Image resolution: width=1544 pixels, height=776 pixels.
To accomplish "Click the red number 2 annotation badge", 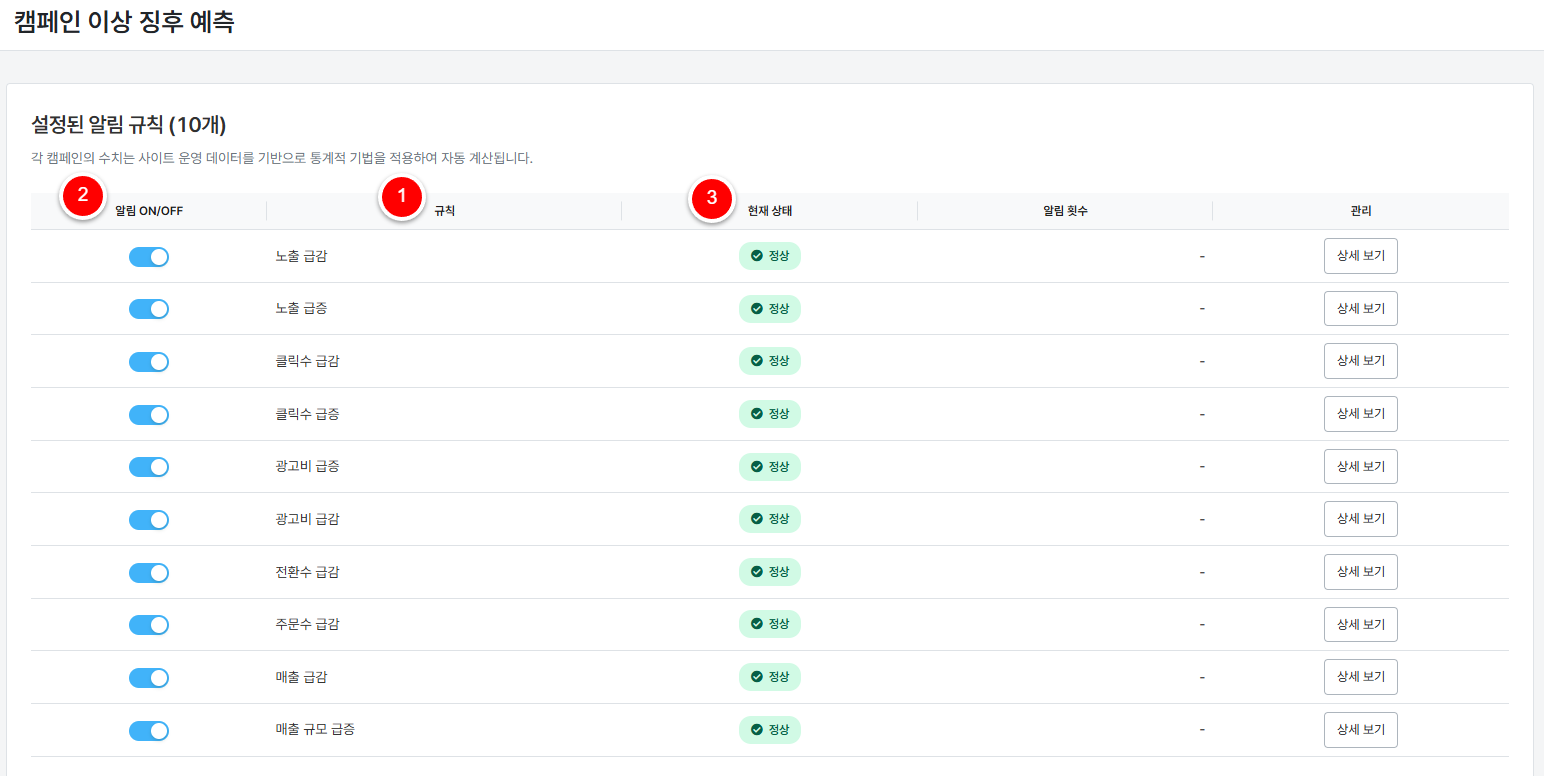I will (x=83, y=198).
